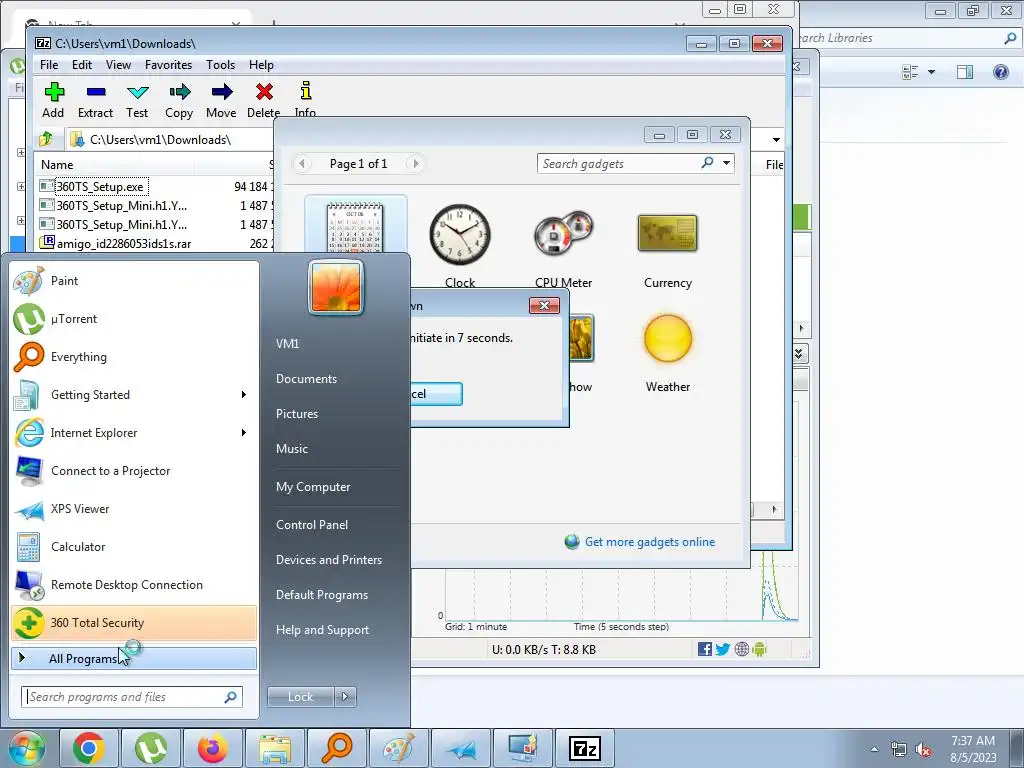Click the Start orb button

pos(26,748)
